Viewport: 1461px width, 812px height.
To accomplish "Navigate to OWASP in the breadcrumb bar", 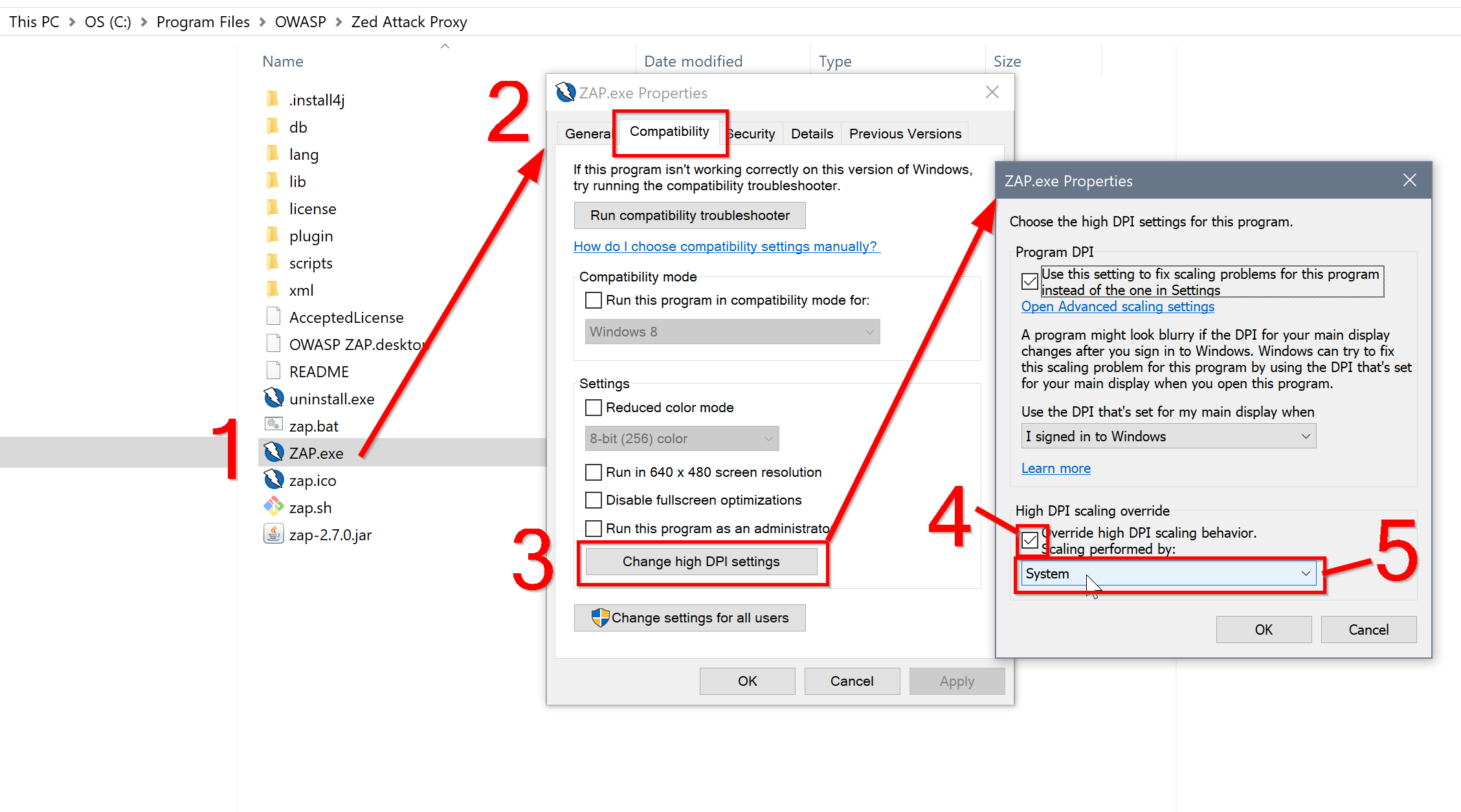I will click(x=300, y=21).
